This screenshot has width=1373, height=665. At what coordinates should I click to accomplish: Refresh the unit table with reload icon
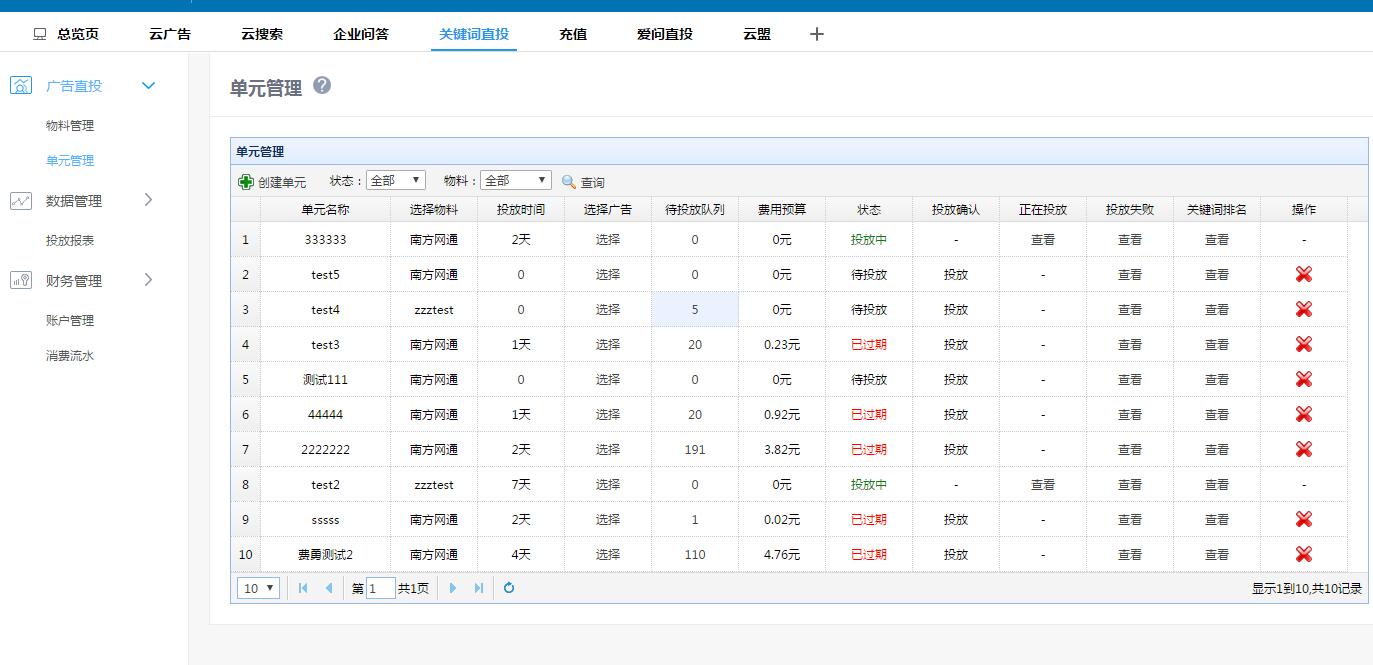509,588
